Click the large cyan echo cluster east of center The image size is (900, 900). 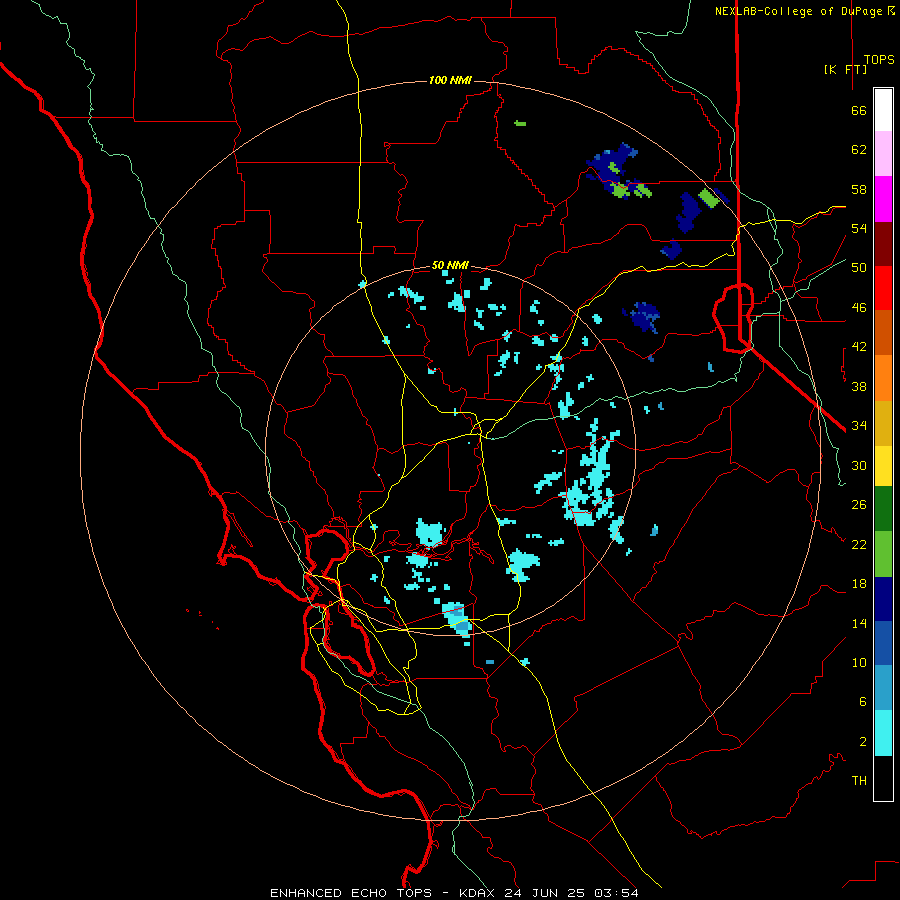point(592,474)
